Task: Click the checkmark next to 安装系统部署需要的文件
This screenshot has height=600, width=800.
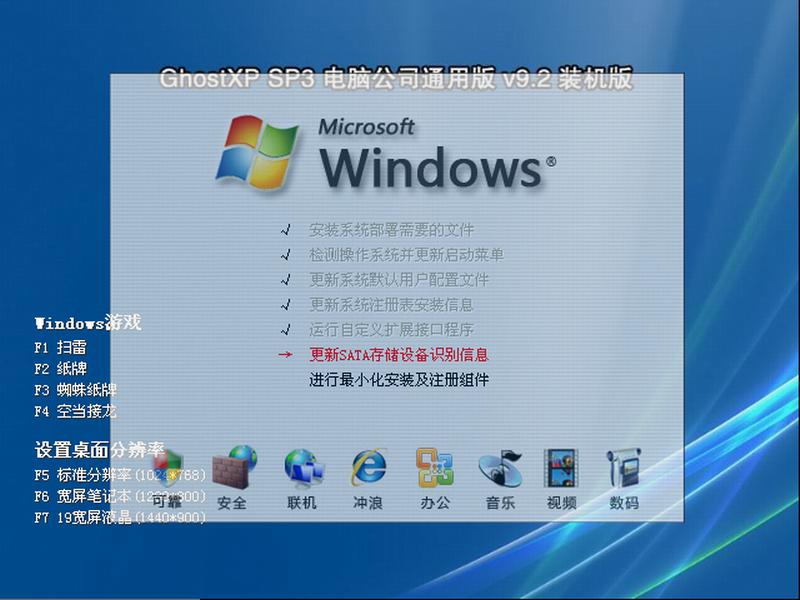Action: [x=284, y=229]
